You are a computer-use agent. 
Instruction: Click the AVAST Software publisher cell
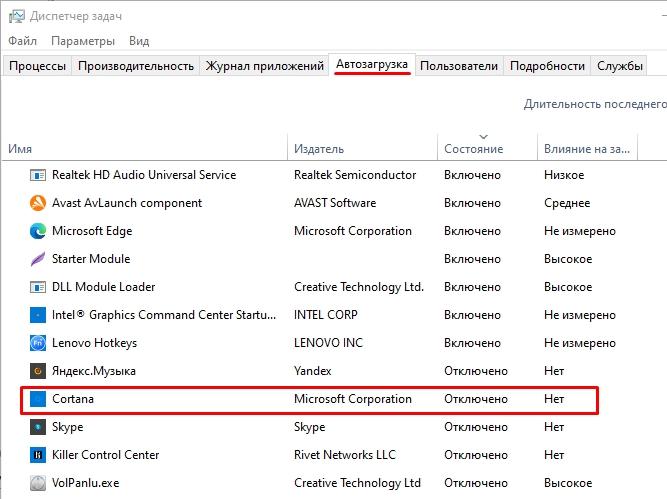335,203
